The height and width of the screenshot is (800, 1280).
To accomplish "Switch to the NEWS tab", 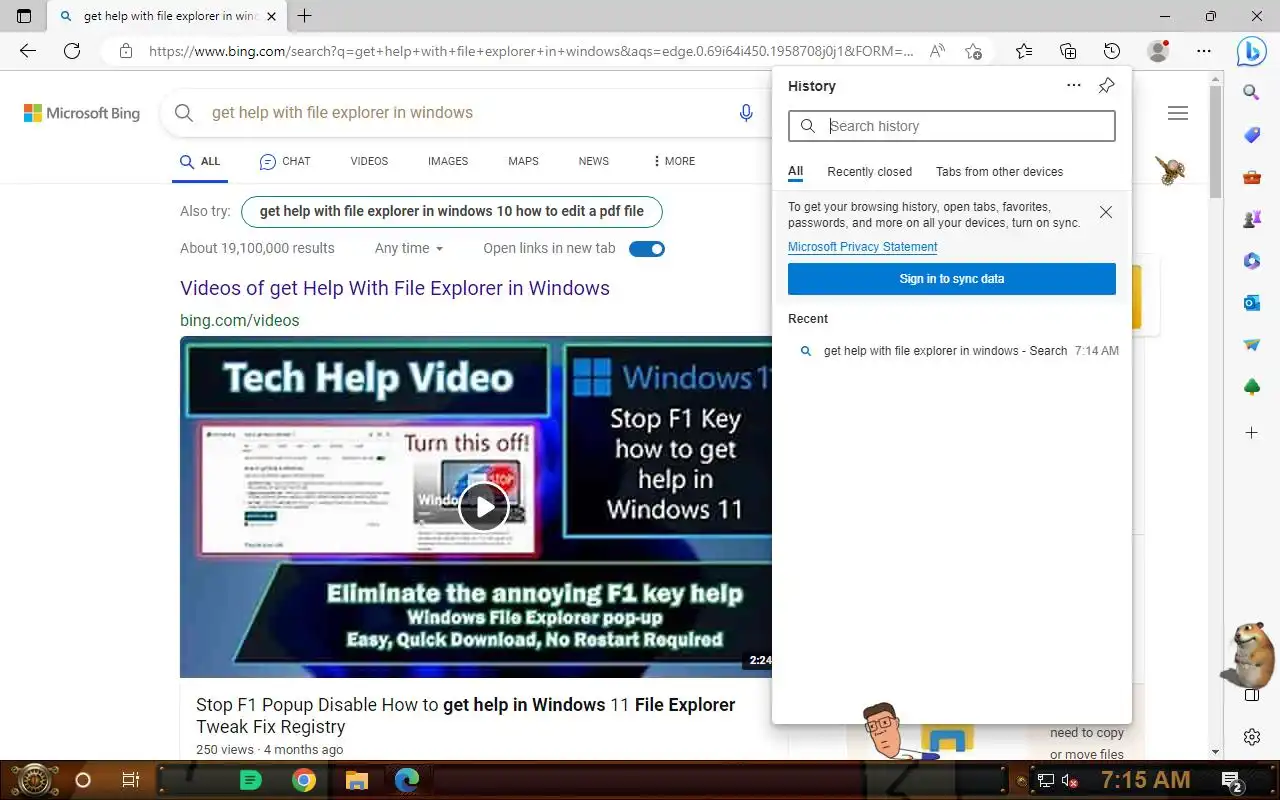I will coord(594,161).
